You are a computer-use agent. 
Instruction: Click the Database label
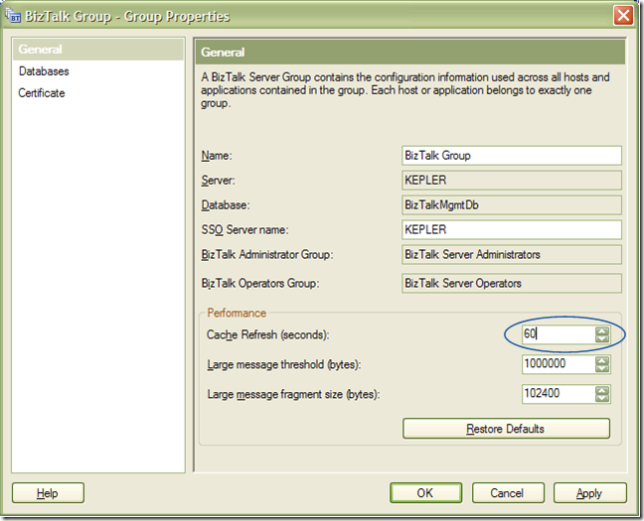[x=225, y=205]
